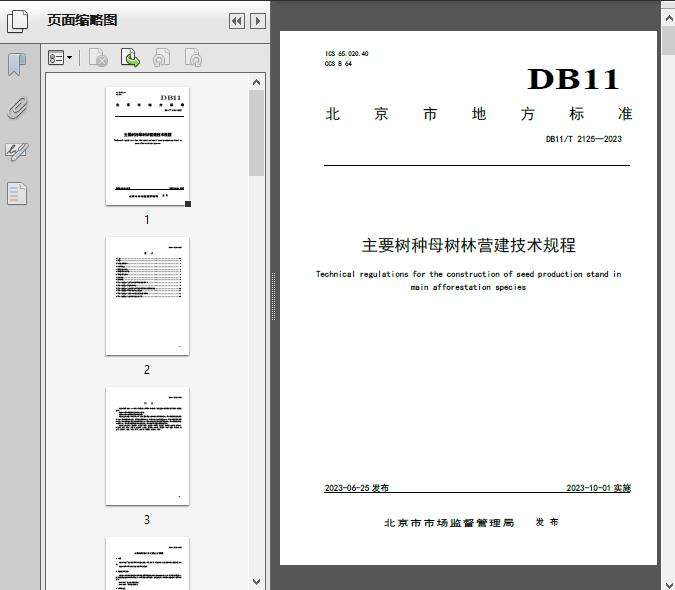The width and height of the screenshot is (675, 590).
Task: Select page 1 thumbnail
Action: tap(147, 146)
